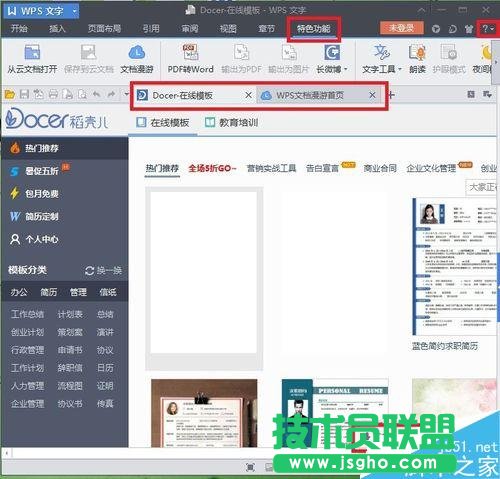Open the help question mark dropdown
Screen dimensions: 500x479
pyautogui.click(x=488, y=29)
